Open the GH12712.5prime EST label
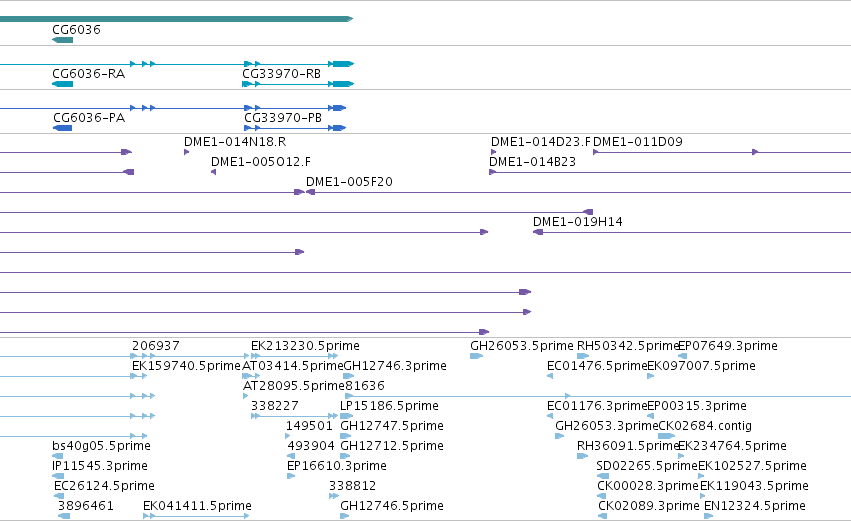This screenshot has width=851, height=521. click(x=392, y=446)
